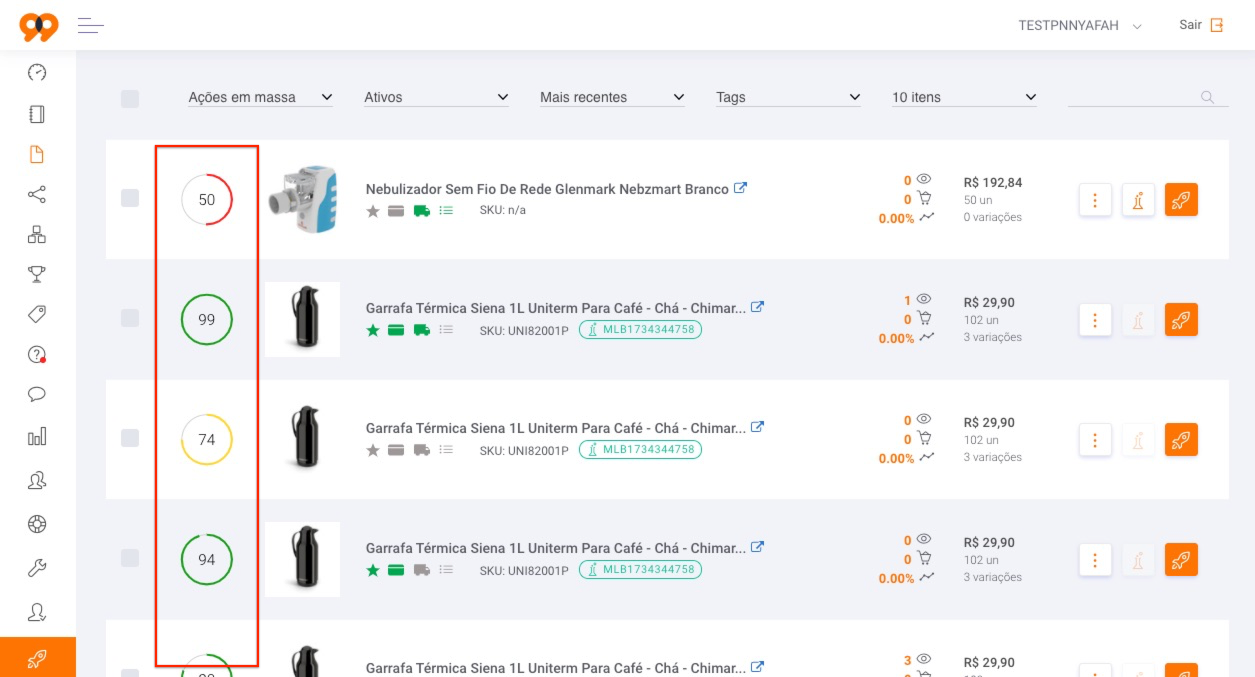Click orange rocket button in score 74 row
The width and height of the screenshot is (1255, 677).
click(x=1181, y=440)
